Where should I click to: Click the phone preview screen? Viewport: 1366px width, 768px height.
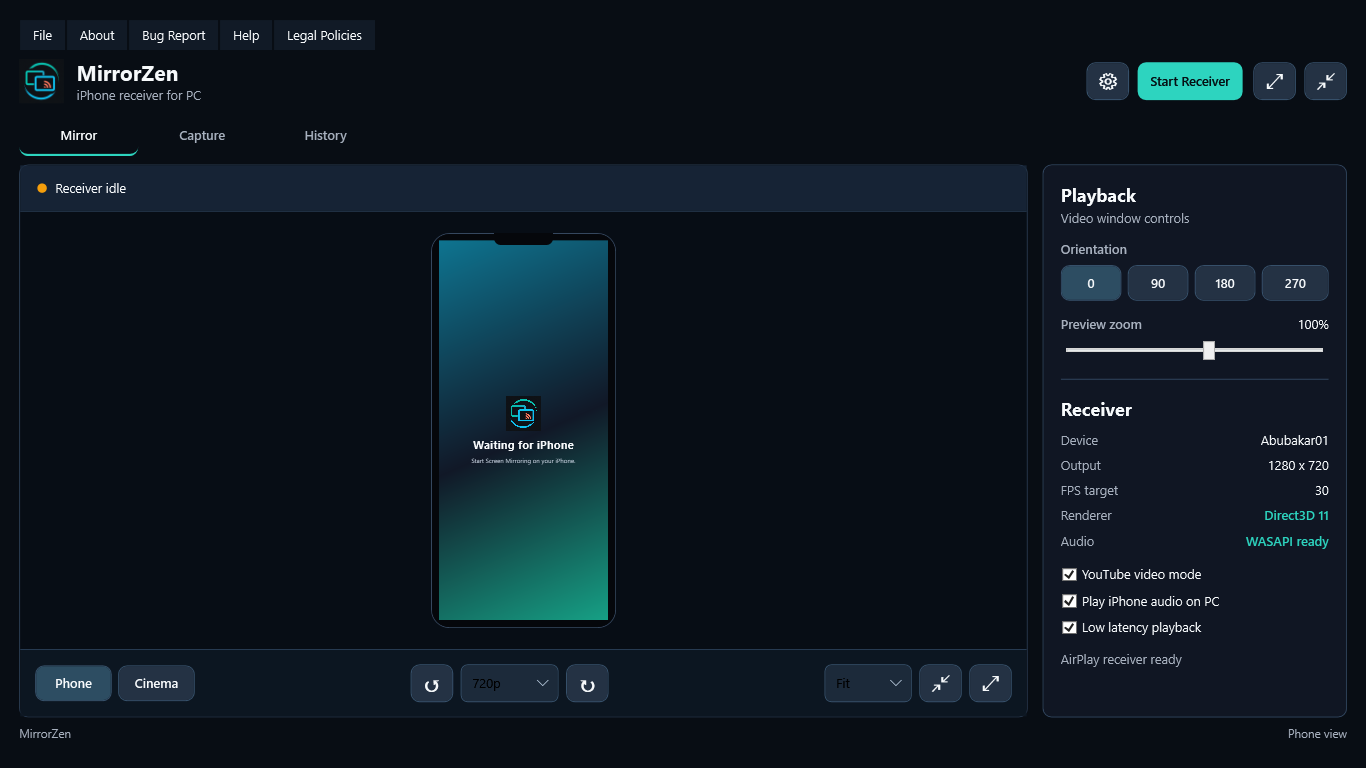point(523,430)
